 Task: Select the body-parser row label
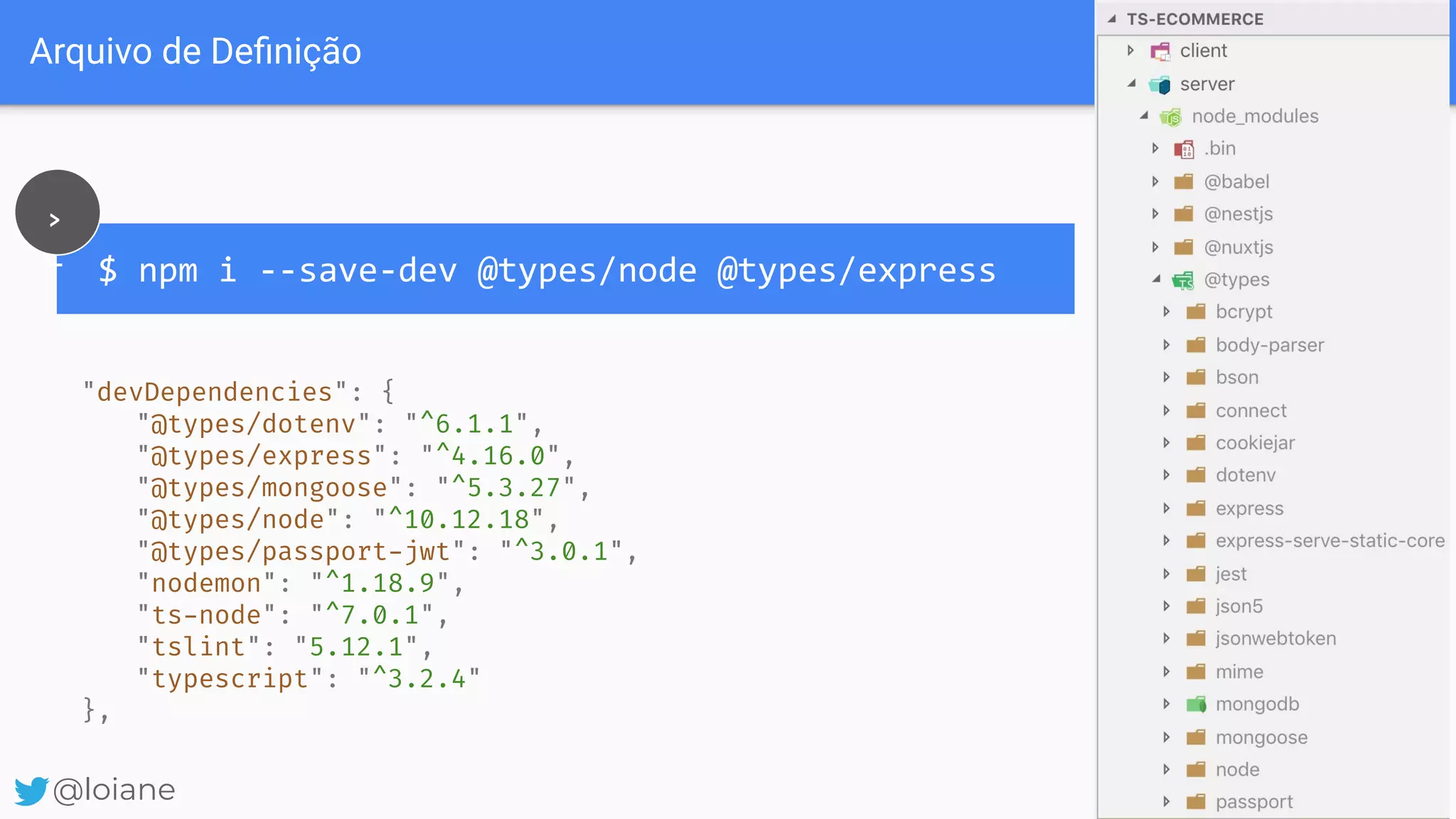1270,346
